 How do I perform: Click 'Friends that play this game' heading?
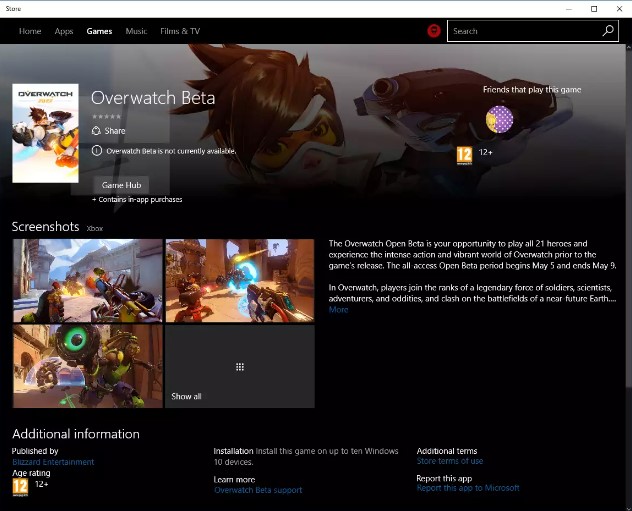pyautogui.click(x=532, y=89)
